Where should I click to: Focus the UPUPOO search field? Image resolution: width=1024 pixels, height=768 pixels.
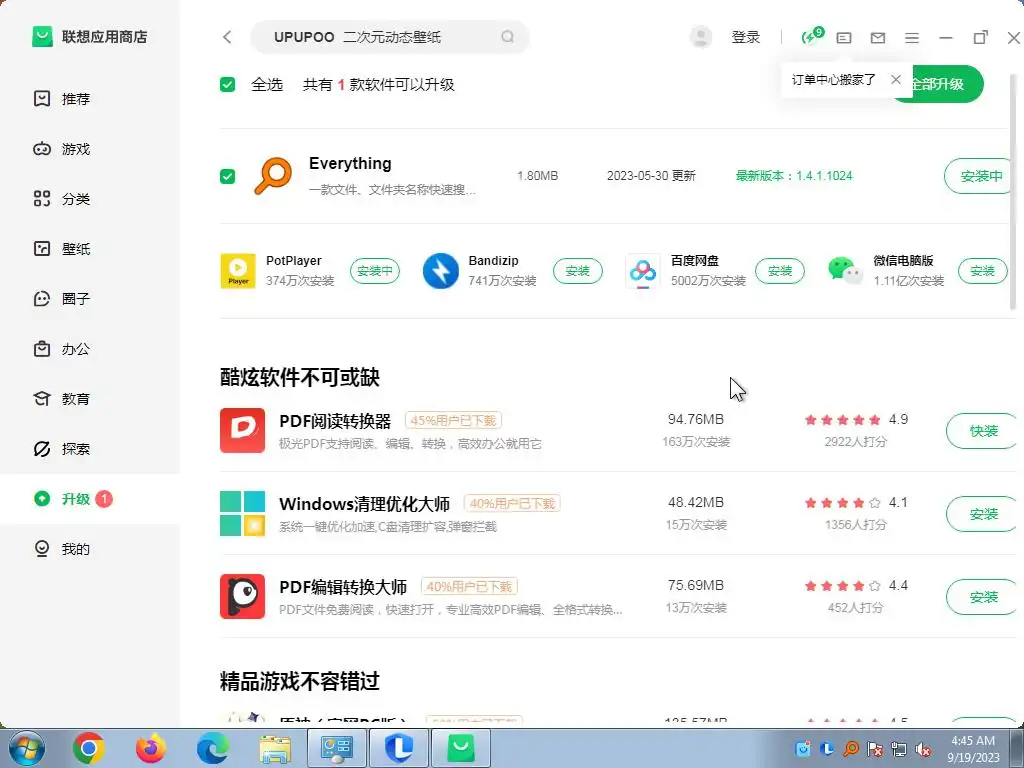coord(389,37)
